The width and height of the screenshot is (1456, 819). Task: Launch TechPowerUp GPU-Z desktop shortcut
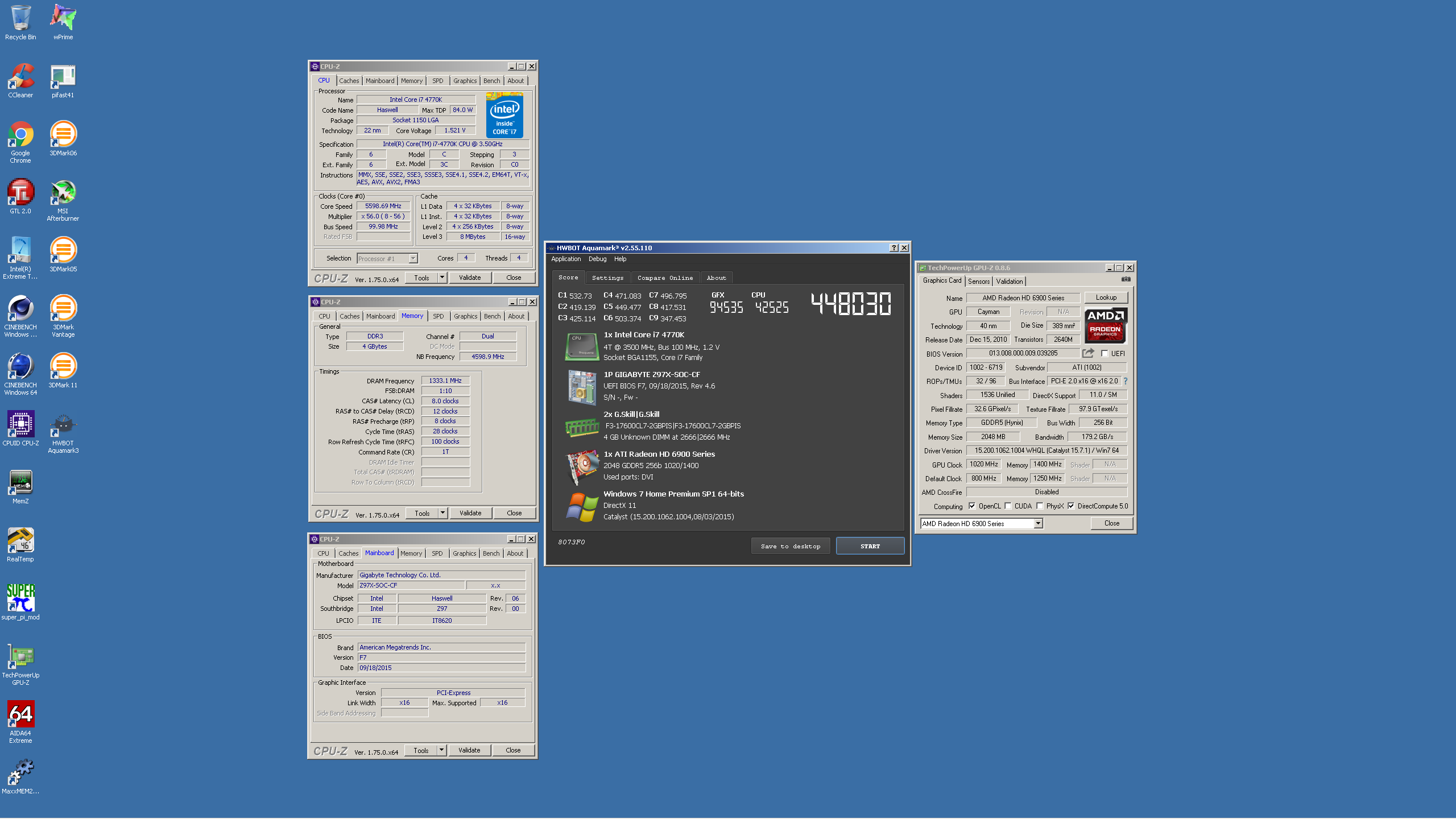pos(20,664)
